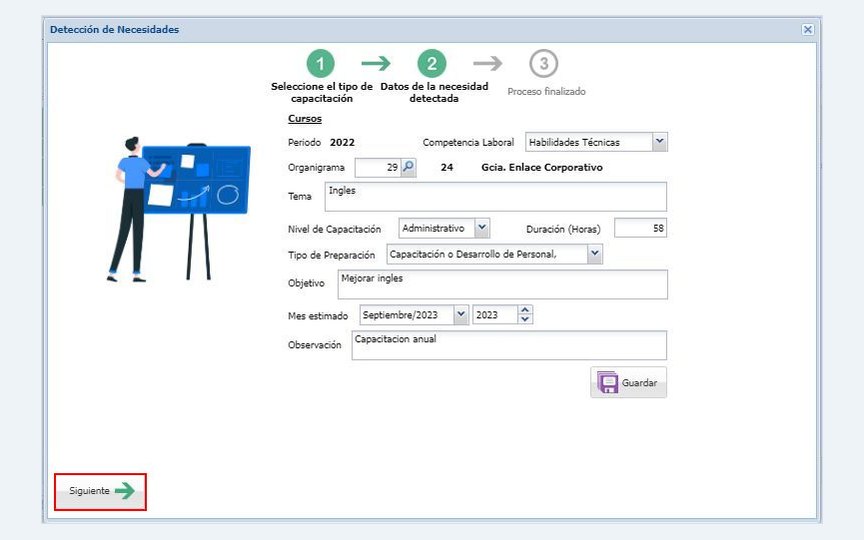Screen dimensions: 864x540
Task: Click the Guardar button
Action: click(x=628, y=382)
